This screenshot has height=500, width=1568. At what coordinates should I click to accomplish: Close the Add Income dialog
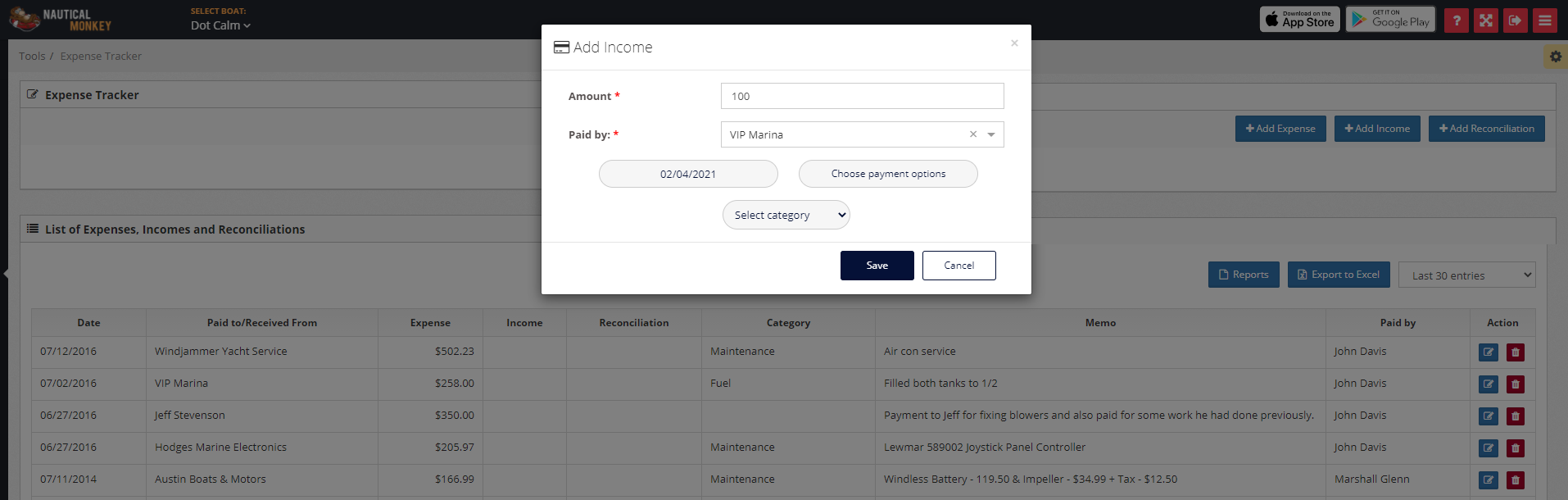click(x=1014, y=43)
